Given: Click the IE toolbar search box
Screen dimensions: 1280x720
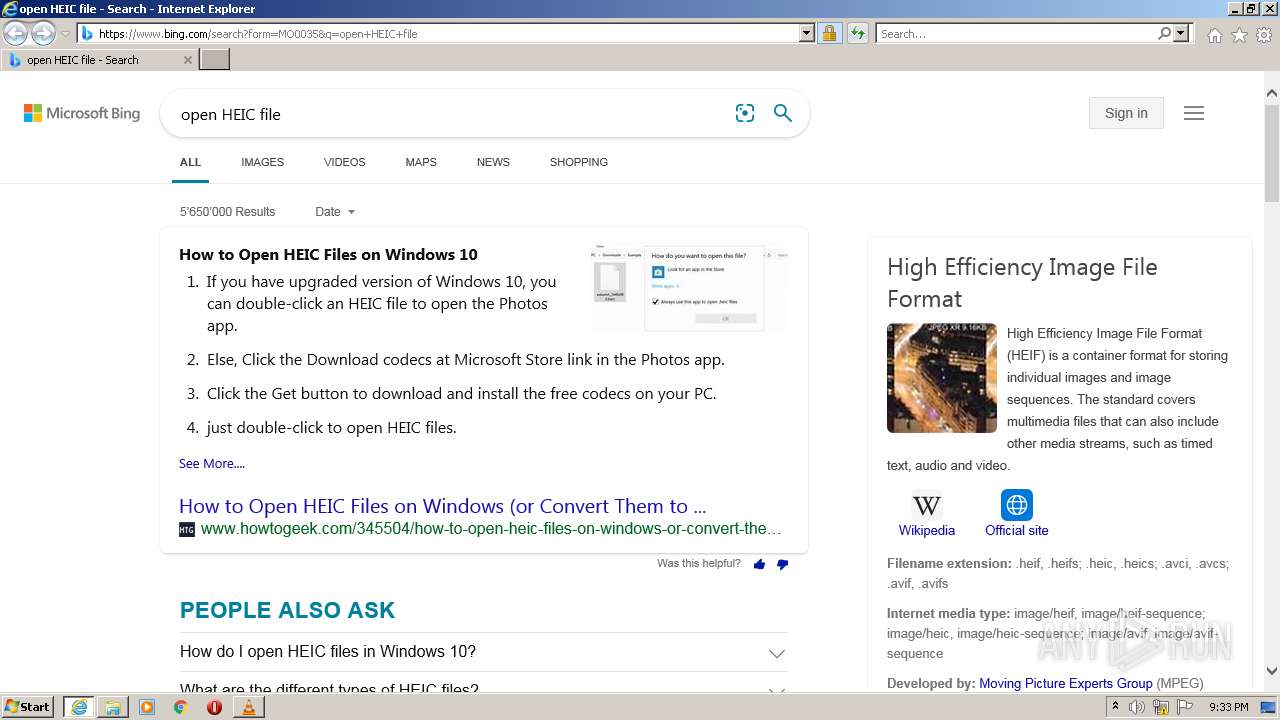Looking at the screenshot, I should 1015,33.
